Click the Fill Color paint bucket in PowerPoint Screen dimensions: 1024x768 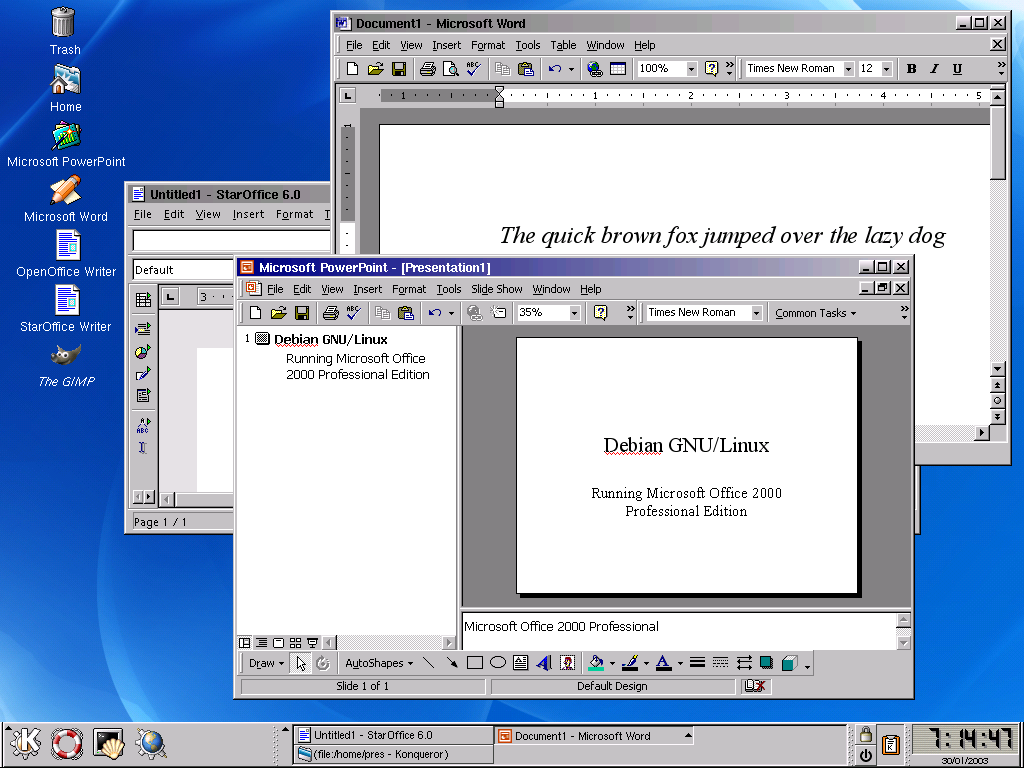(596, 663)
